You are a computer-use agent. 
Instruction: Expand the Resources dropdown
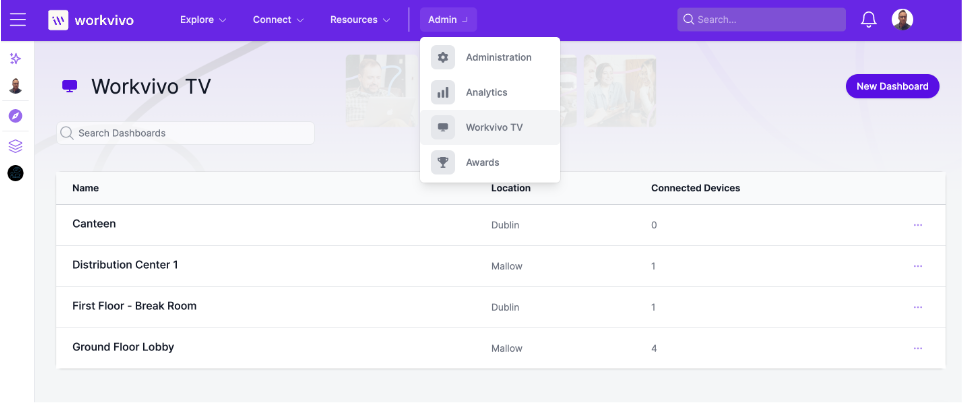(360, 20)
